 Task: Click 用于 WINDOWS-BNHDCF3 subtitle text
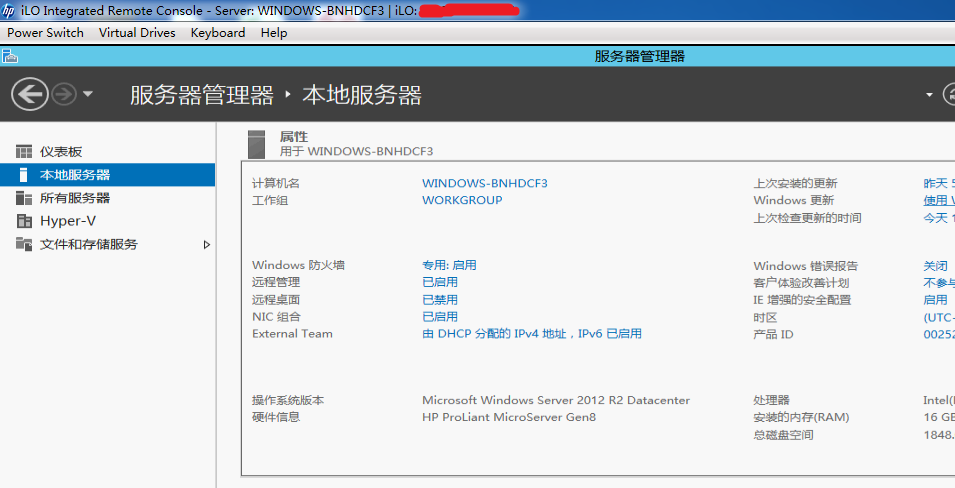point(356,151)
